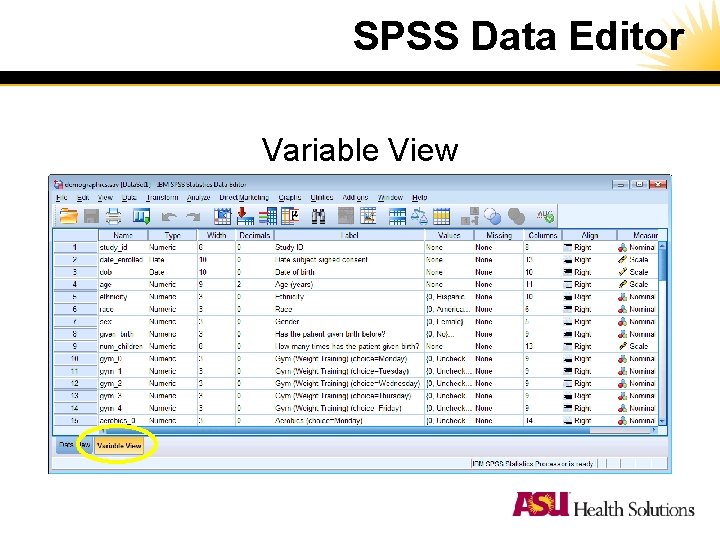This screenshot has height=540, width=720.
Task: Click the Variables info toolbar icon
Action: (268, 216)
